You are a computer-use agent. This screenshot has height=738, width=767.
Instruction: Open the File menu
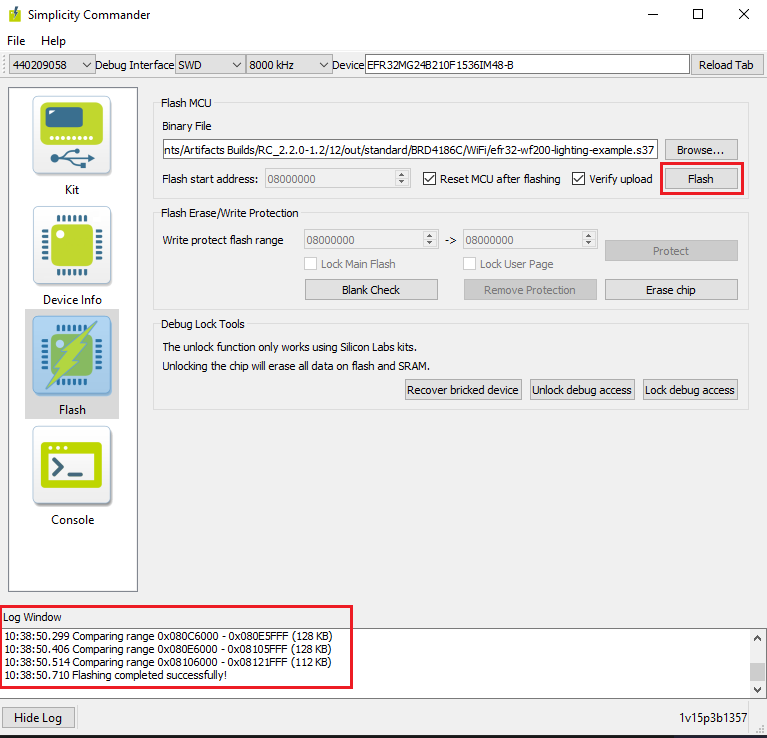click(x=16, y=41)
